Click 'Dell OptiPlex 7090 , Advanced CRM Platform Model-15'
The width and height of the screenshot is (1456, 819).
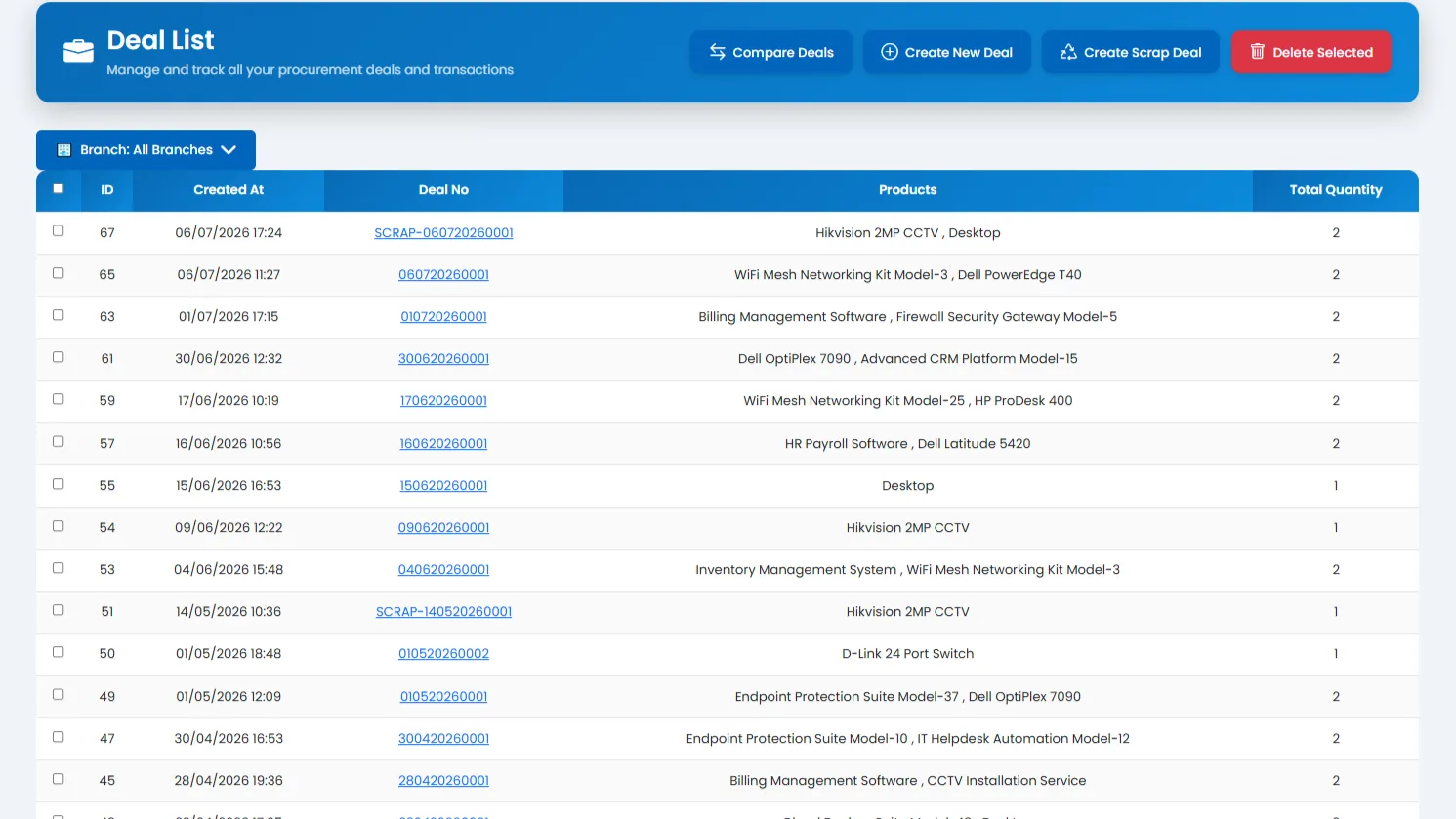click(908, 359)
